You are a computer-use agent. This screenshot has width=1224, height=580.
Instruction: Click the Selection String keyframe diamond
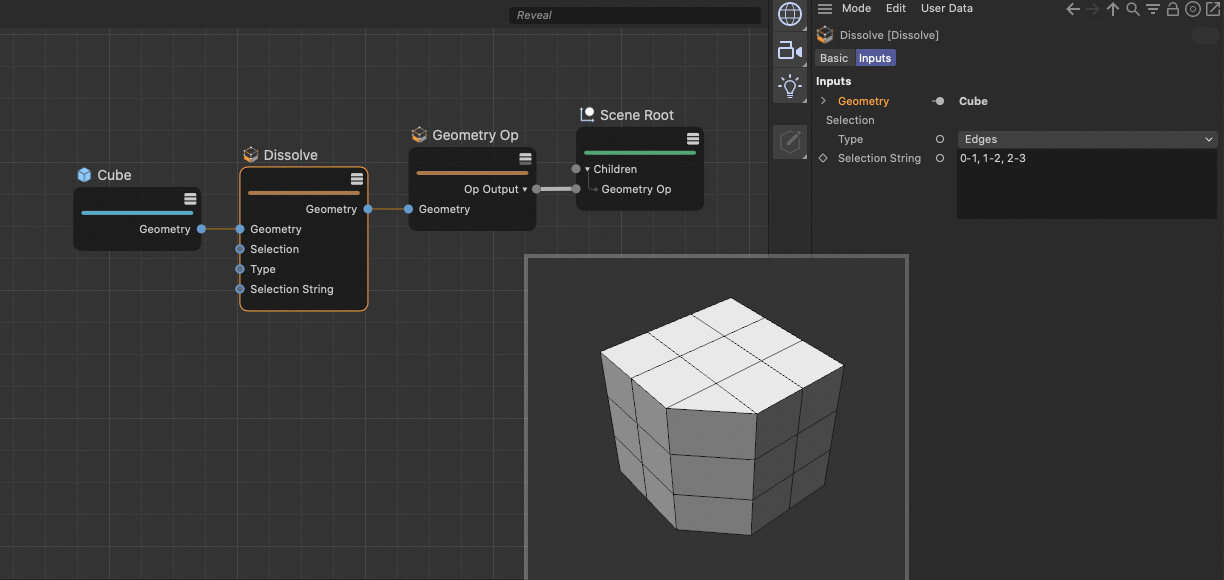pos(823,158)
